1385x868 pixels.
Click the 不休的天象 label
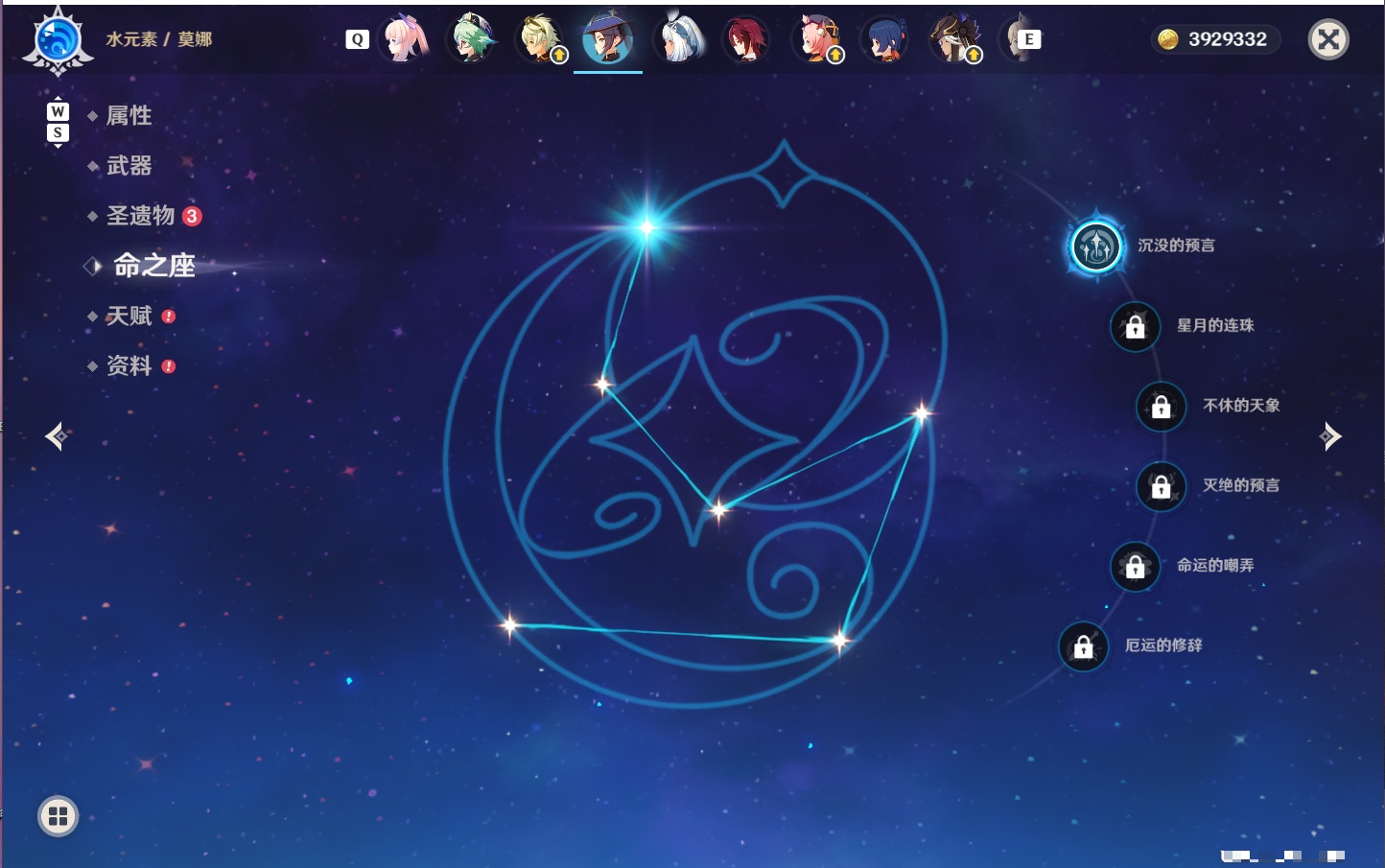coord(1241,405)
